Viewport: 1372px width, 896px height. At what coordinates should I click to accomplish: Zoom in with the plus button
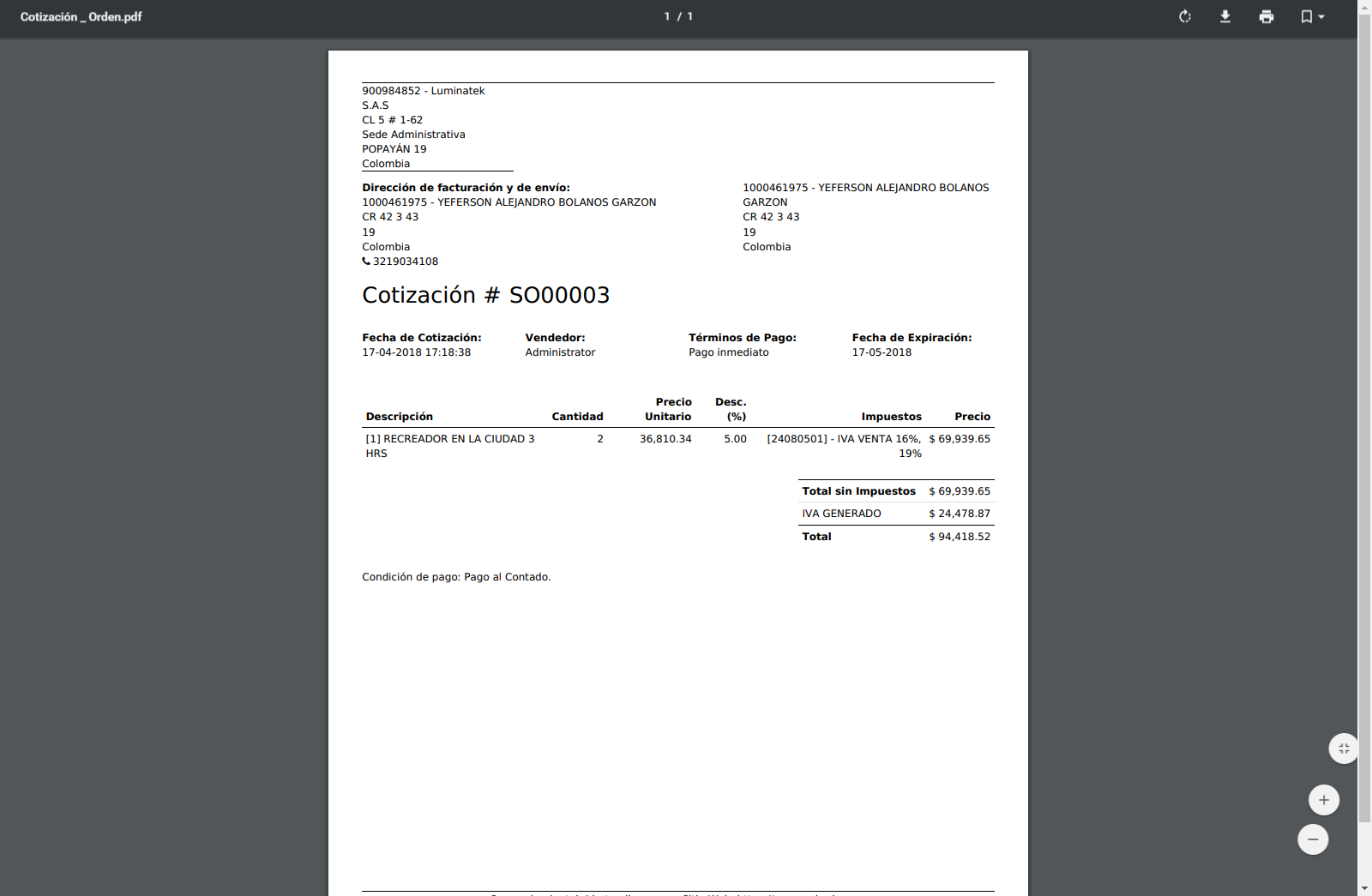(x=1324, y=800)
